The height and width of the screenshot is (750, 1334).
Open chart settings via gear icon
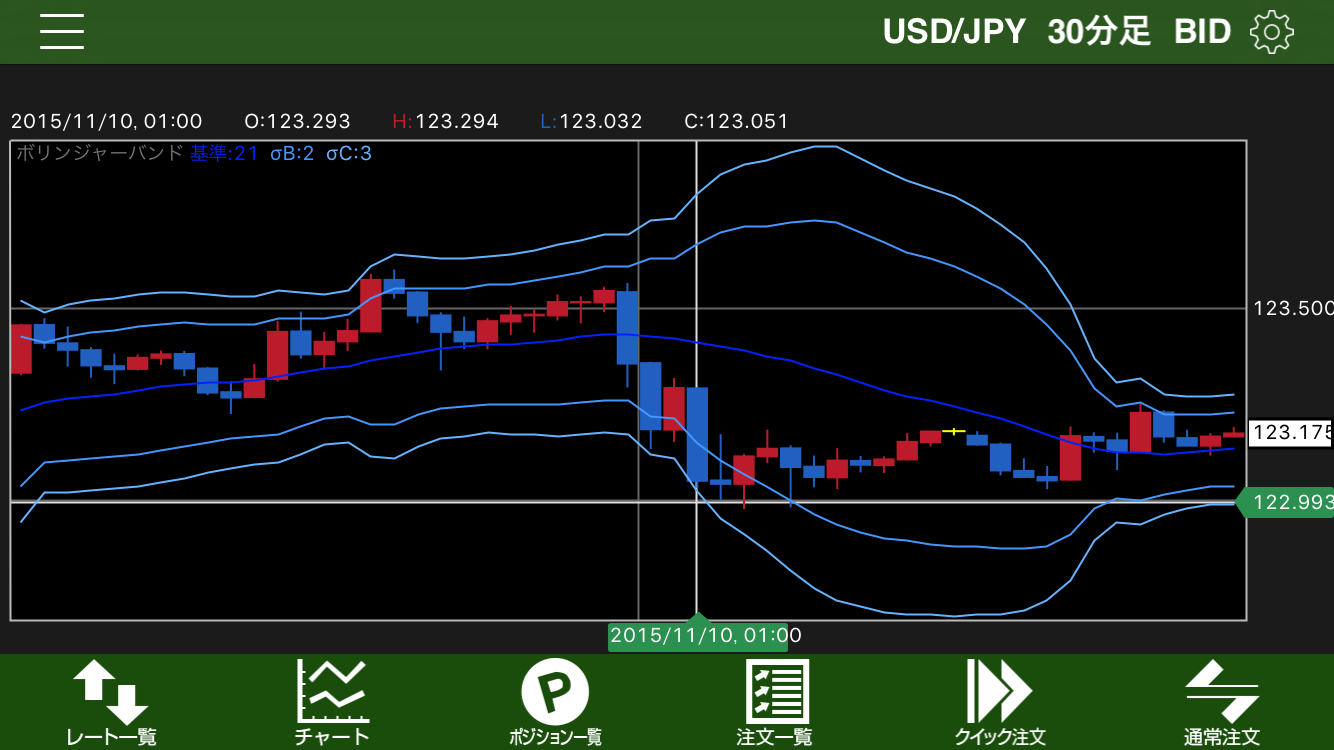pos(1271,32)
